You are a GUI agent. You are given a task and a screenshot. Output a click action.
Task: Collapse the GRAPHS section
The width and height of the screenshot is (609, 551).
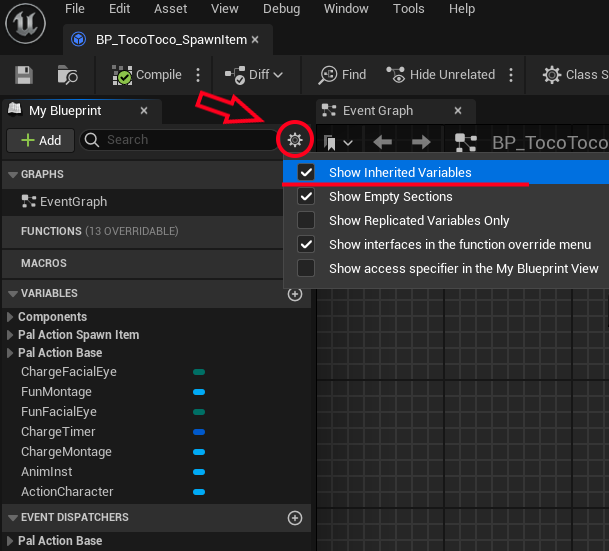point(13,174)
